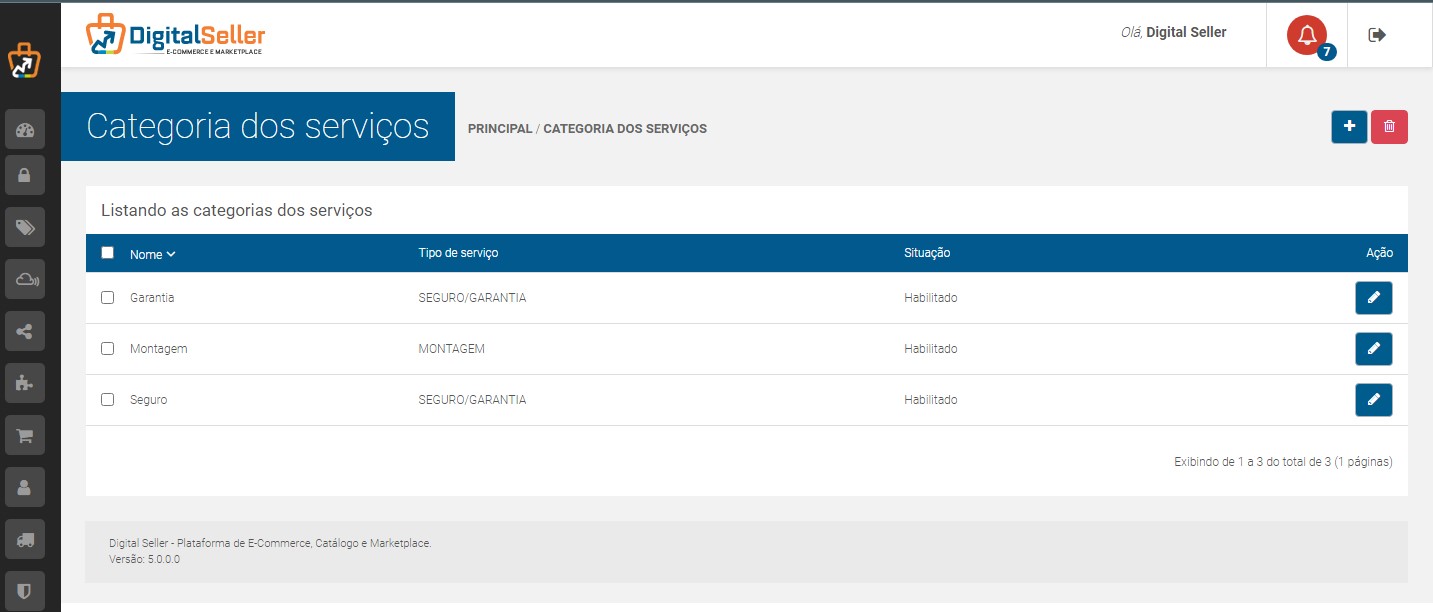Click SEGURO/GARANTIA in the Garantia row

(472, 298)
